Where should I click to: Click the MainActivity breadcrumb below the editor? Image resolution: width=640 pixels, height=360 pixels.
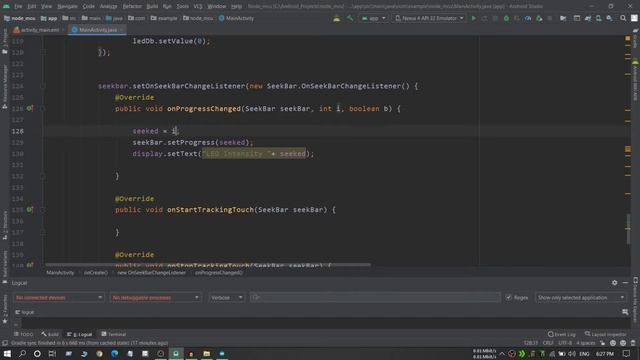coord(60,272)
